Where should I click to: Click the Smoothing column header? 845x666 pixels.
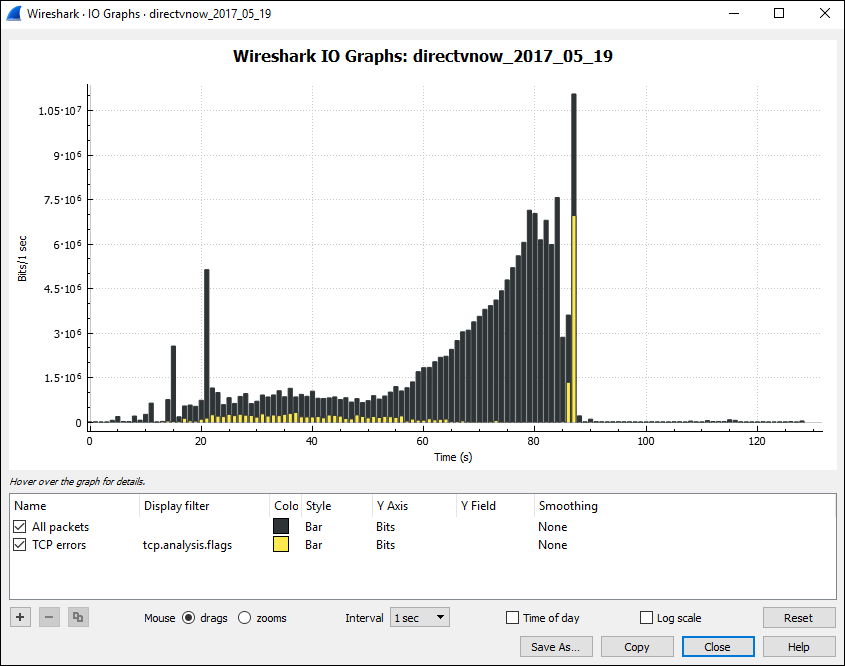pos(684,506)
